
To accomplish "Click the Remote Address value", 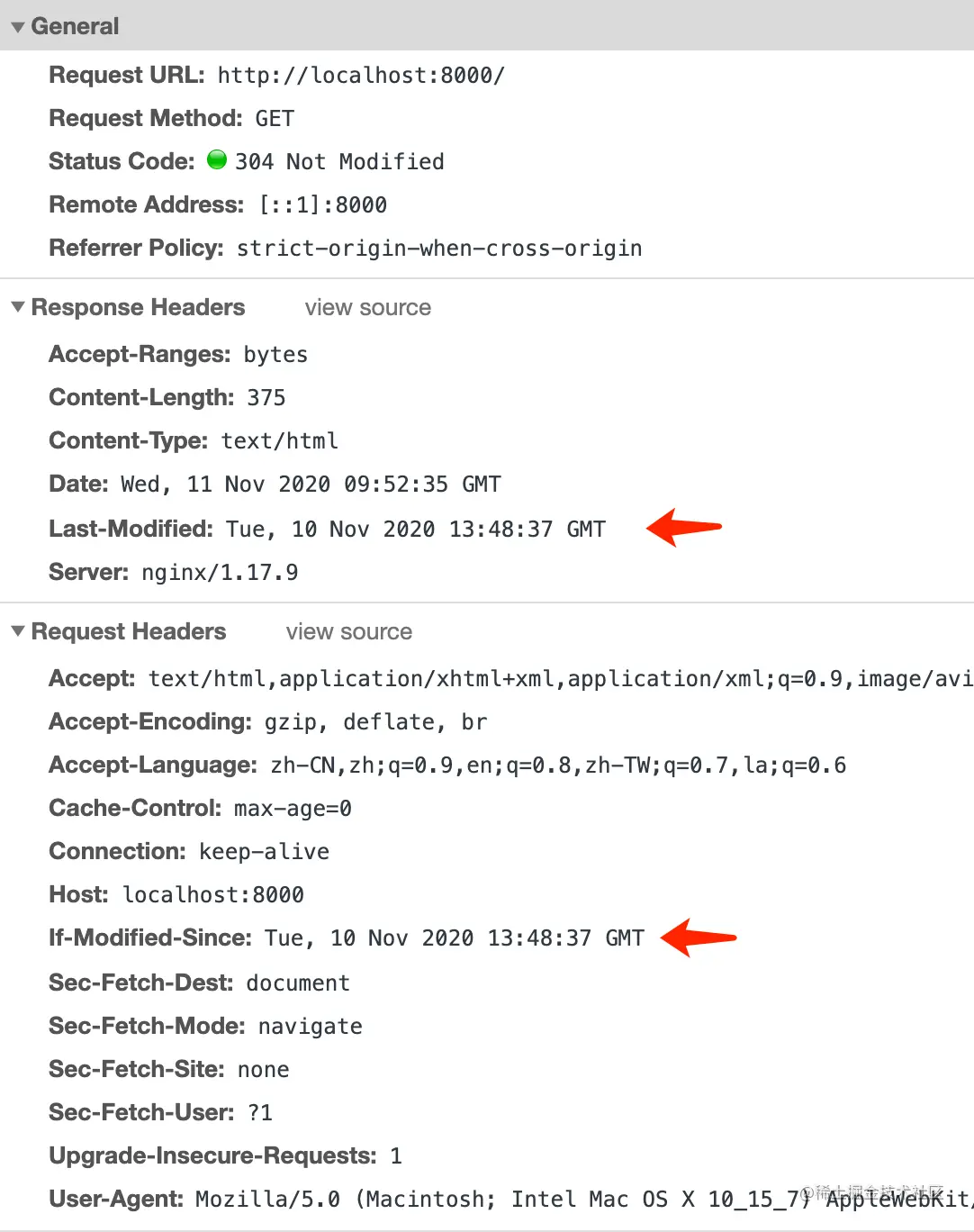I will point(323,205).
